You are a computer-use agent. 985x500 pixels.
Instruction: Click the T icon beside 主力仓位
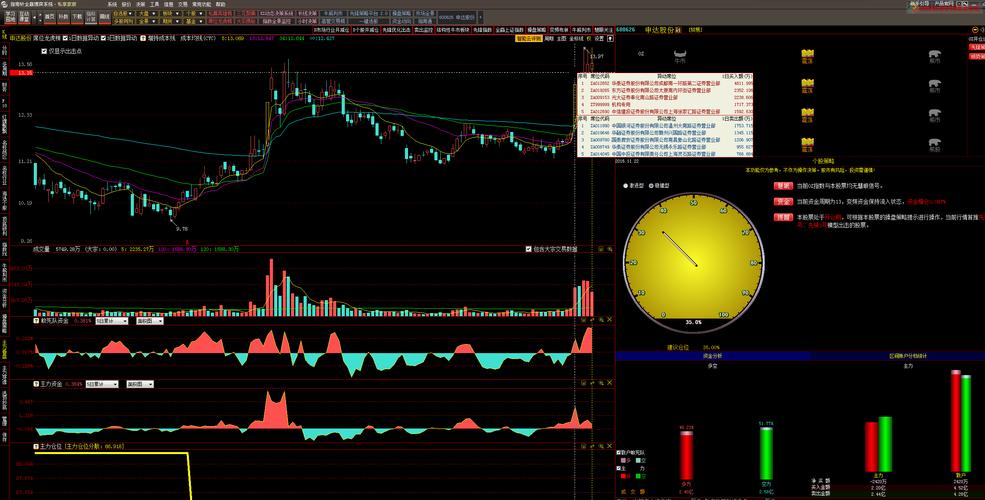(36, 446)
